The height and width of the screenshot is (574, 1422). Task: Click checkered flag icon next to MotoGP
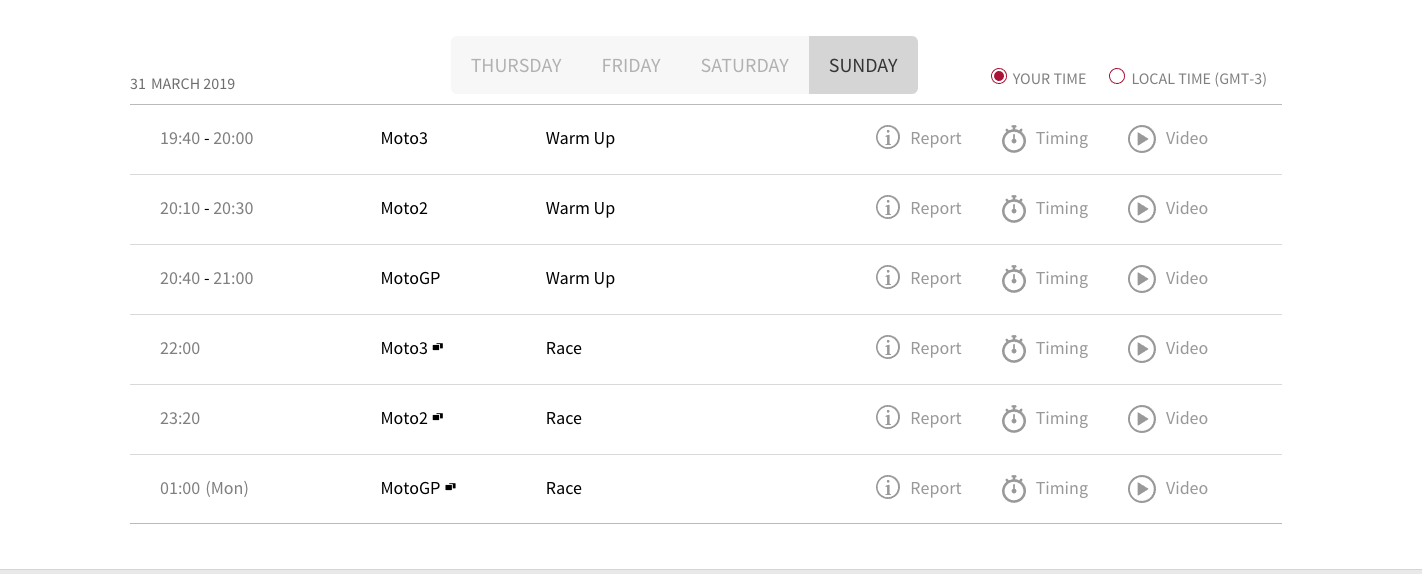(450, 487)
